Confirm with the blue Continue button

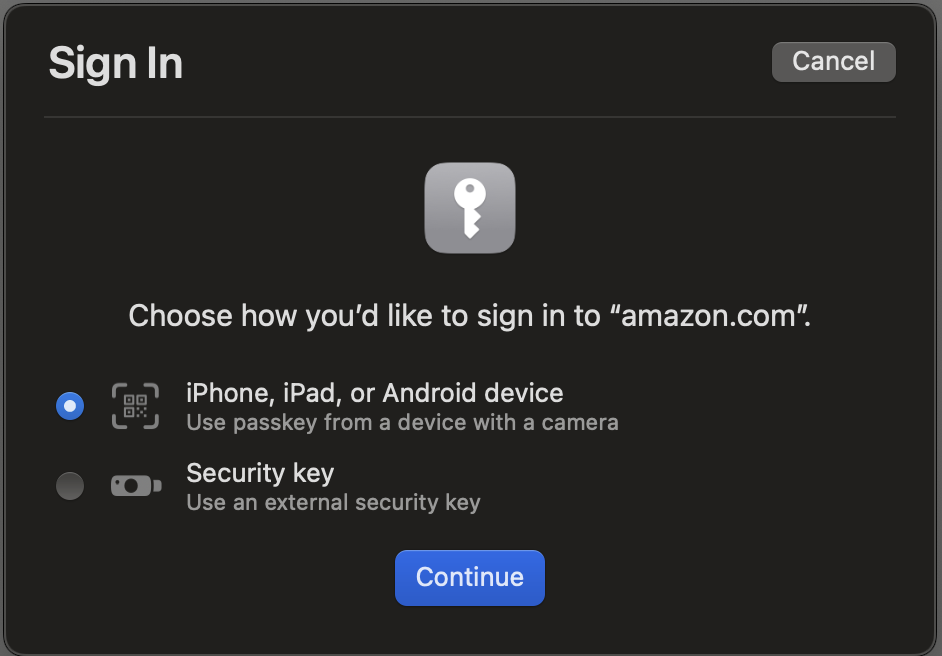click(470, 577)
